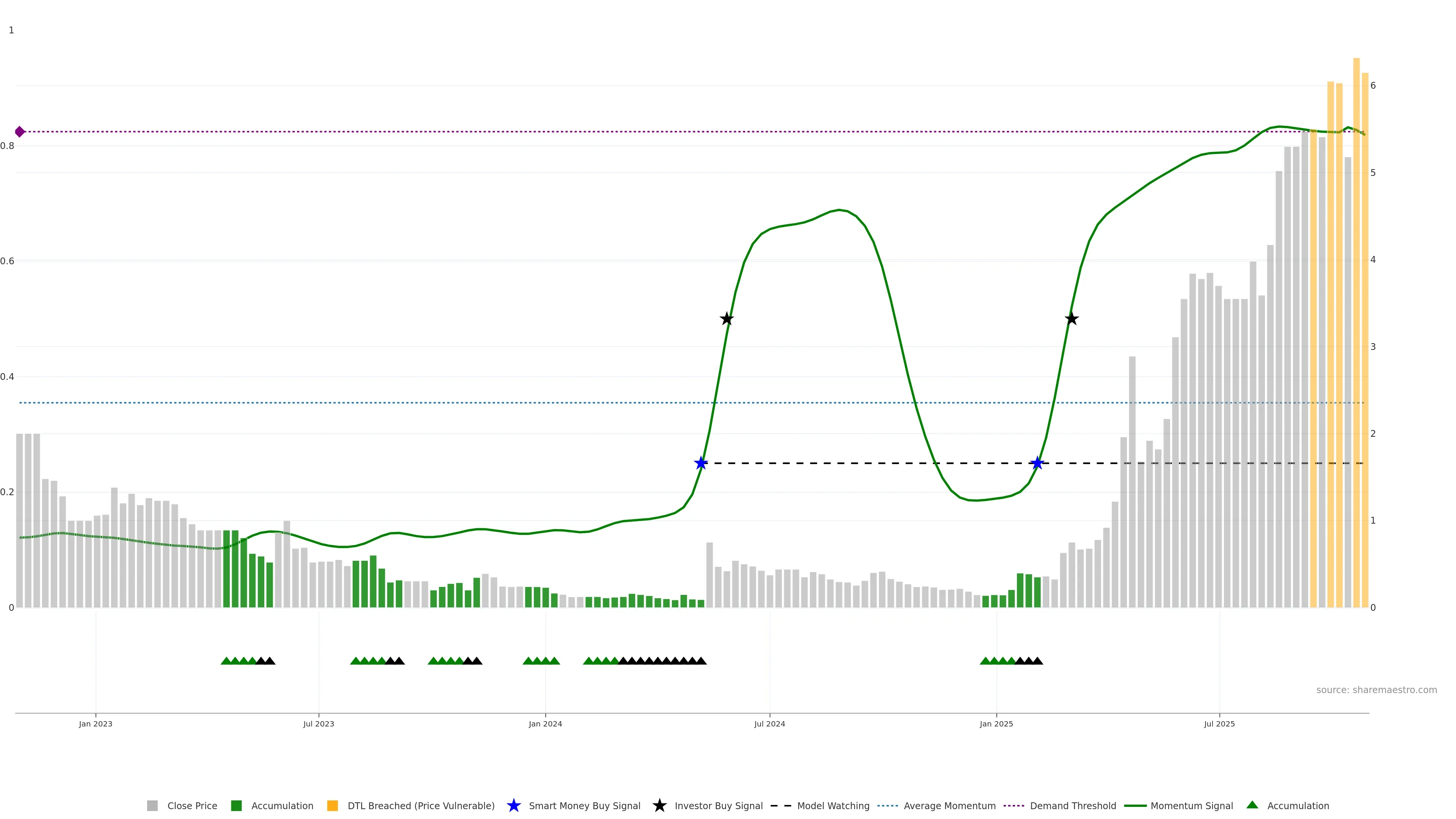Click the purple Demand Threshold diamond marker
Screen dimensions: 1456x819
point(20,132)
